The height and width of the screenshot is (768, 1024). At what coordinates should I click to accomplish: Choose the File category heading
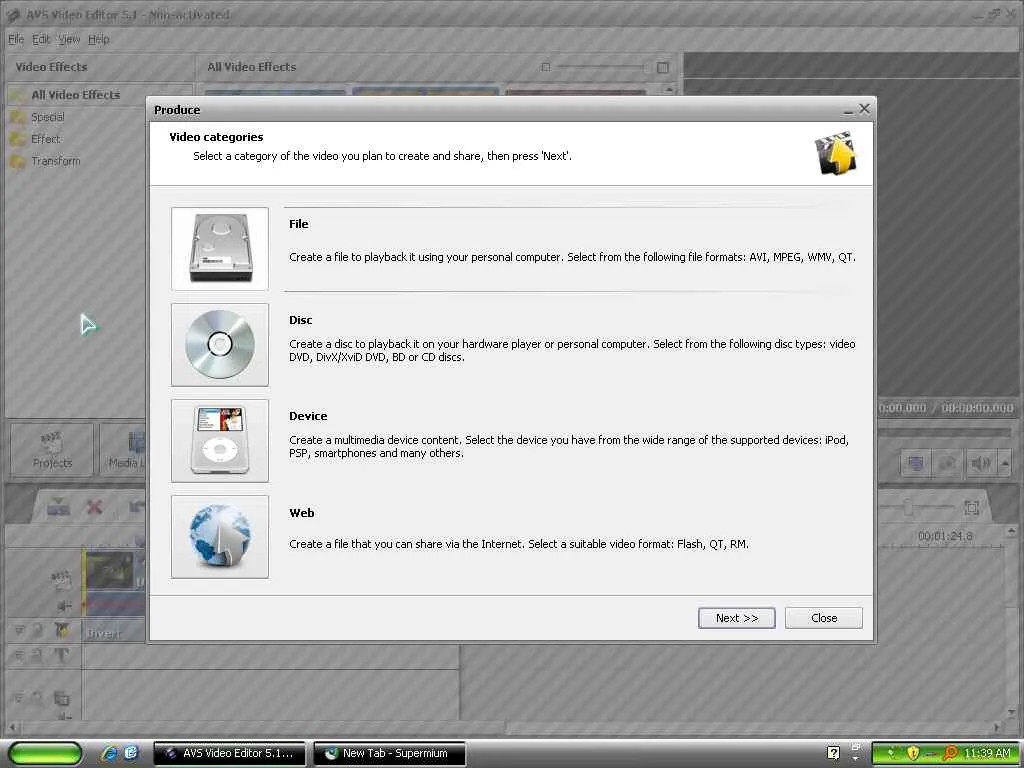pyautogui.click(x=298, y=224)
